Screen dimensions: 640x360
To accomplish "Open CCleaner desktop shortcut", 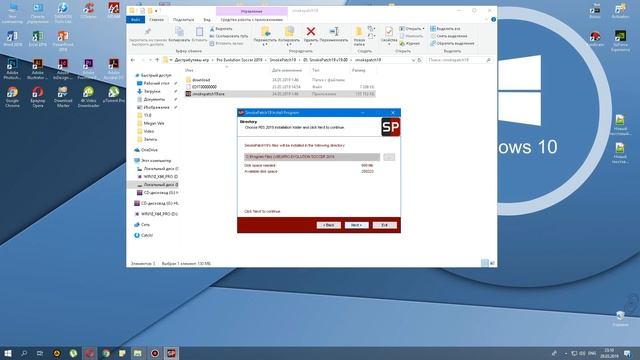I will click(x=89, y=10).
